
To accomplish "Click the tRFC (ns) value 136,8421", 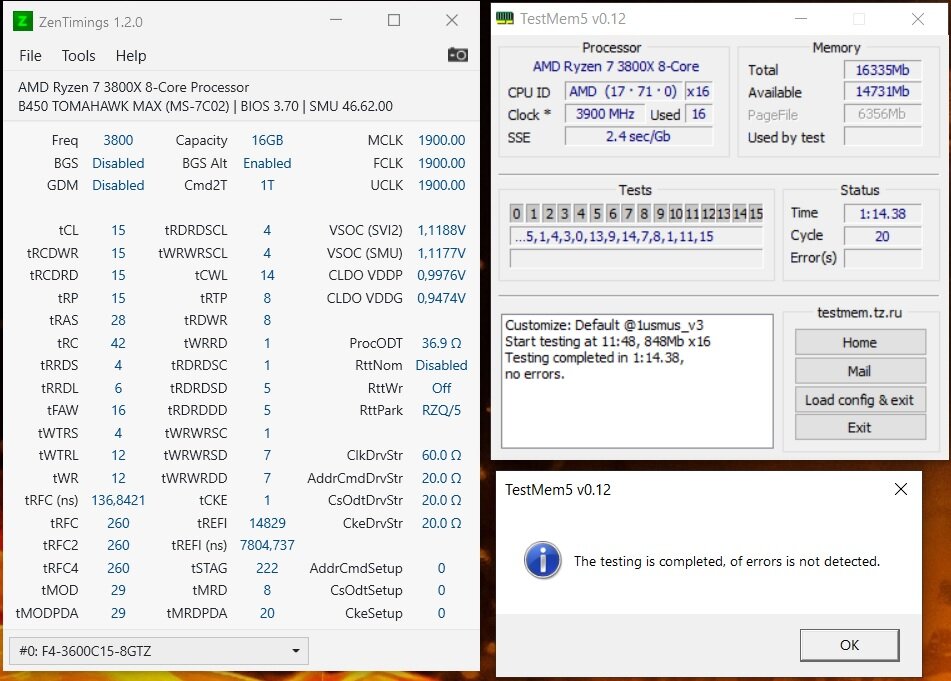I will pos(118,500).
